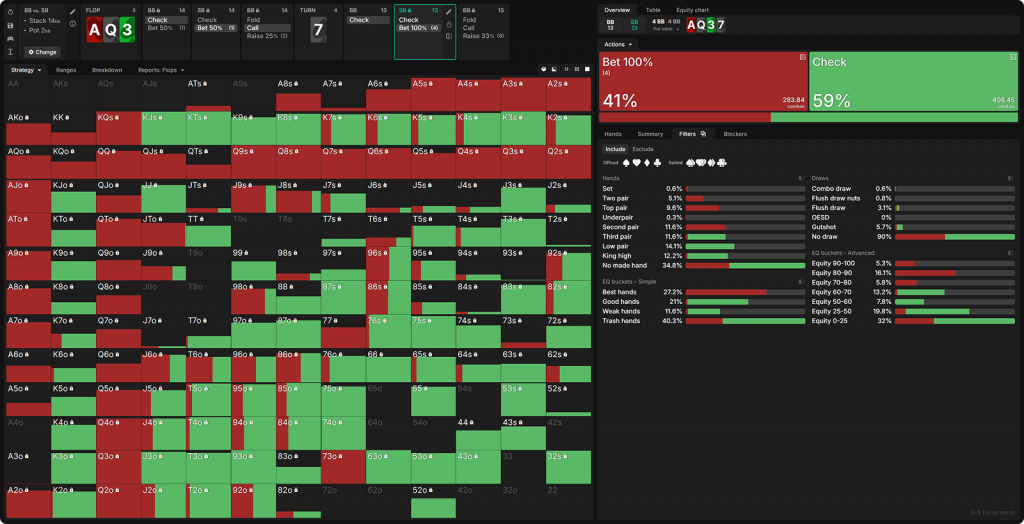Click the Change button
This screenshot has height=524, width=1024.
pos(43,51)
